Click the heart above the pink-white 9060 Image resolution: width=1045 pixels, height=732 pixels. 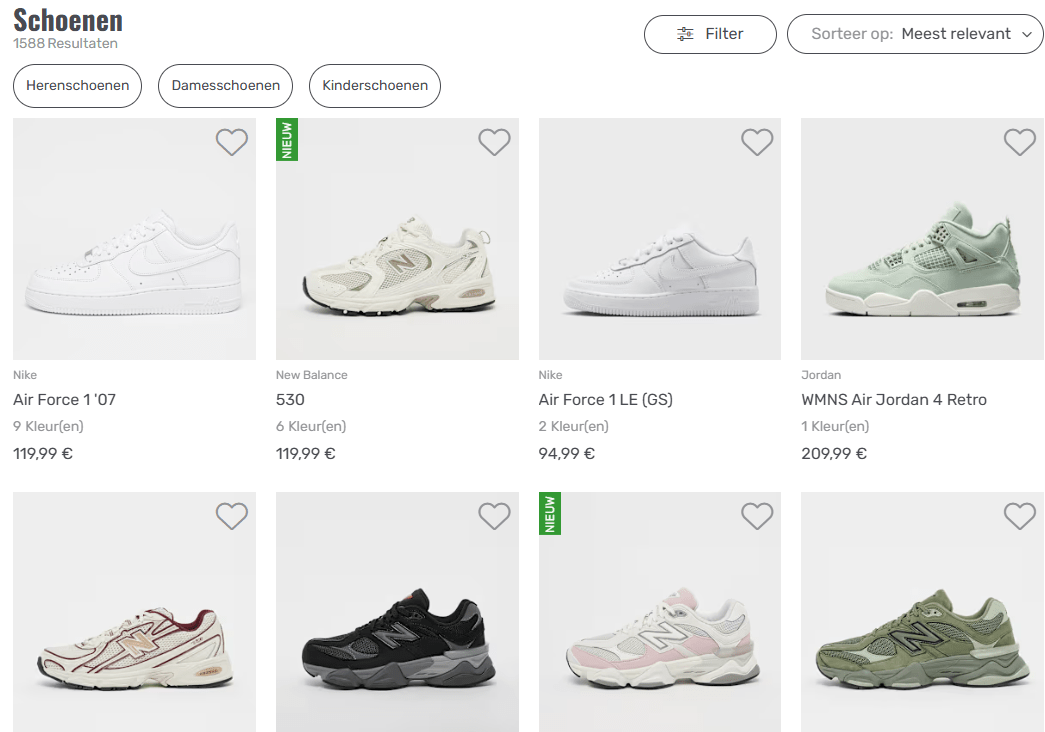757,516
